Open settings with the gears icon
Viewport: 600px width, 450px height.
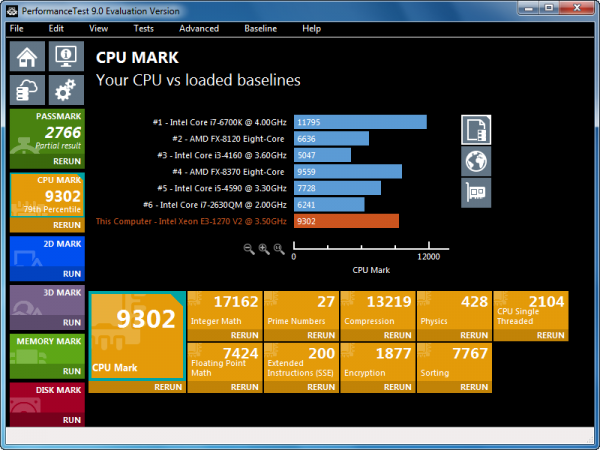64,91
